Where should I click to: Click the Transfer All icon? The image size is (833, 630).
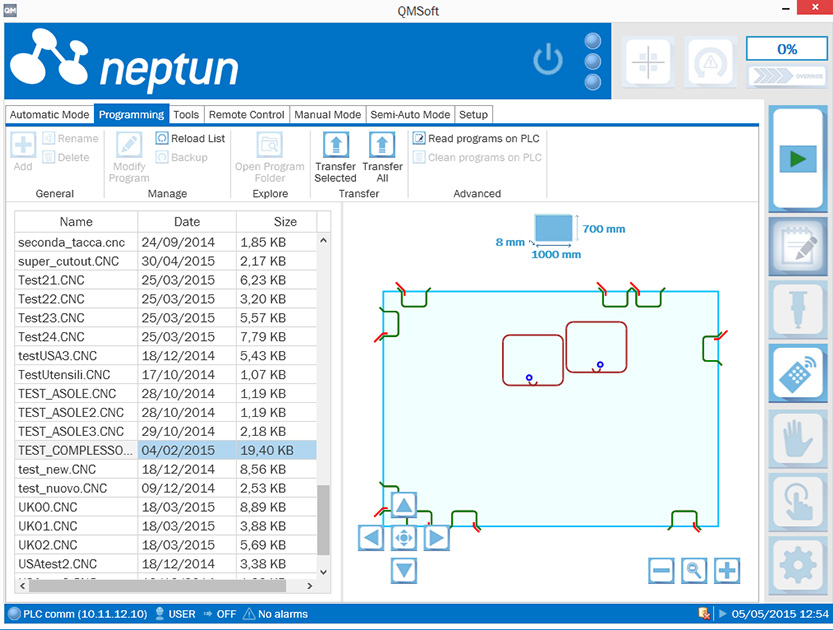click(x=382, y=146)
